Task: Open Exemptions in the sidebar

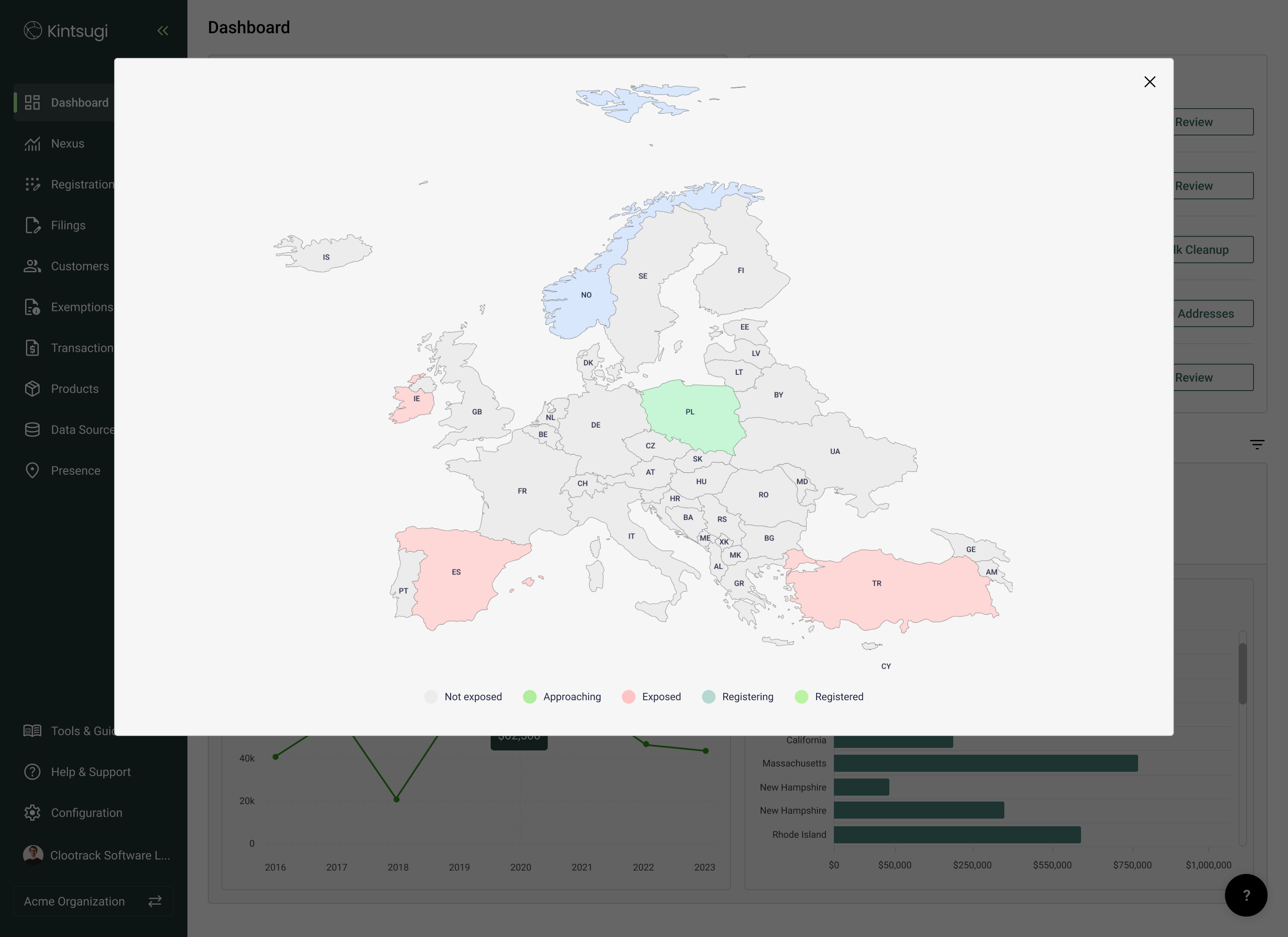Action: (x=82, y=307)
